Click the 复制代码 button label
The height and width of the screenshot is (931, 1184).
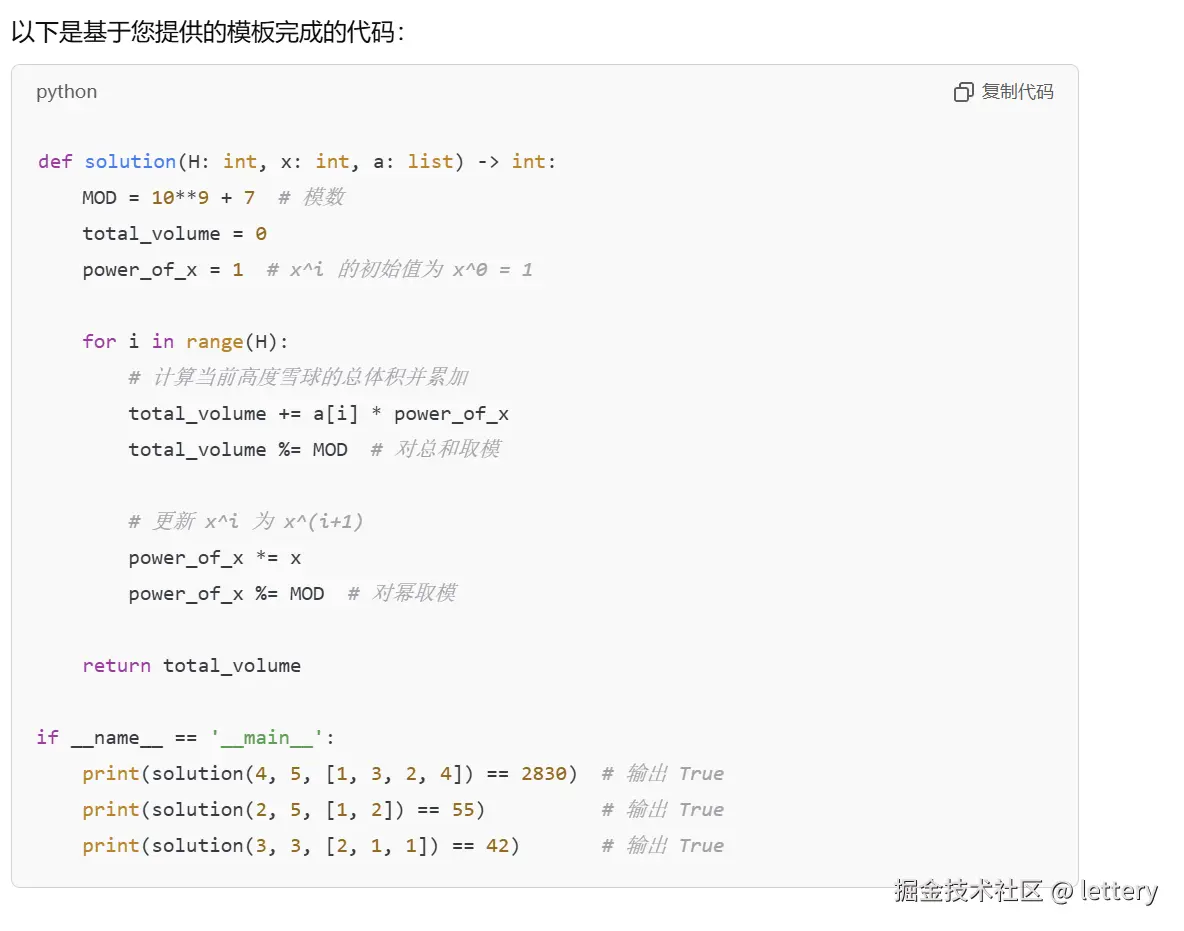point(1017,92)
